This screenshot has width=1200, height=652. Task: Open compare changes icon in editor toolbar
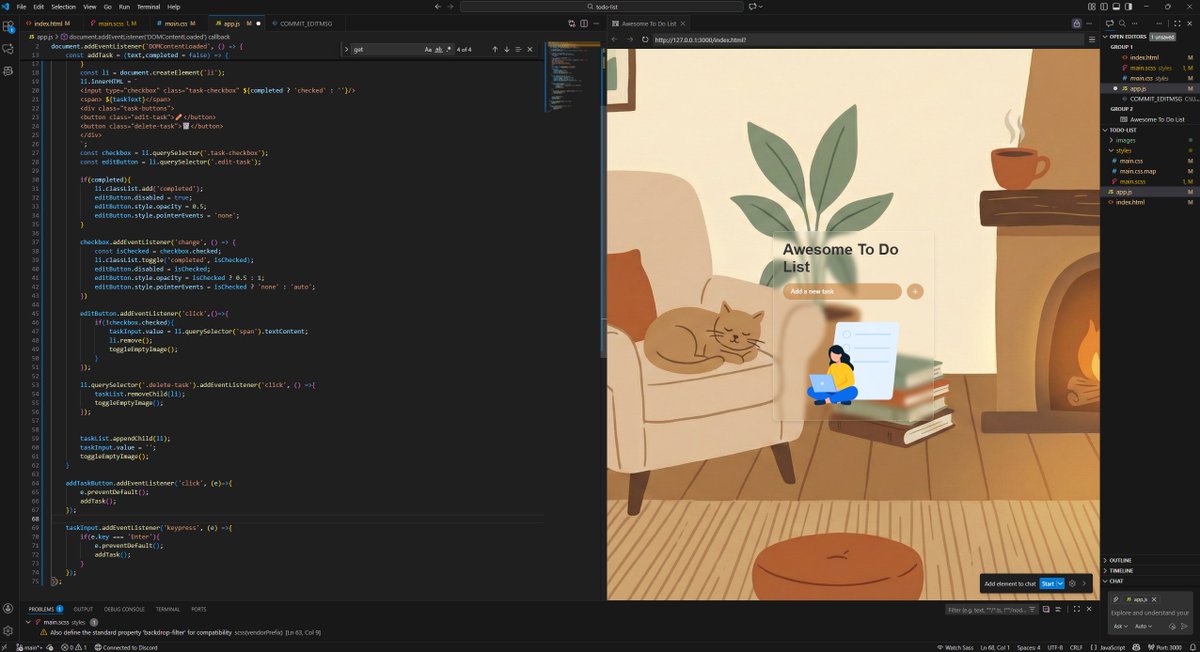(x=572, y=23)
